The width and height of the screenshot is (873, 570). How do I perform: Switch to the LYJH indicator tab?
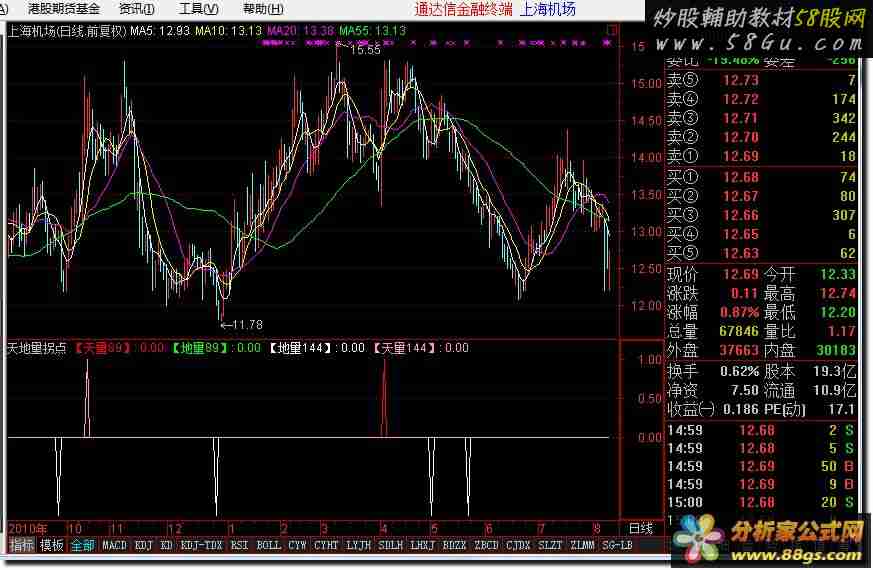358,545
